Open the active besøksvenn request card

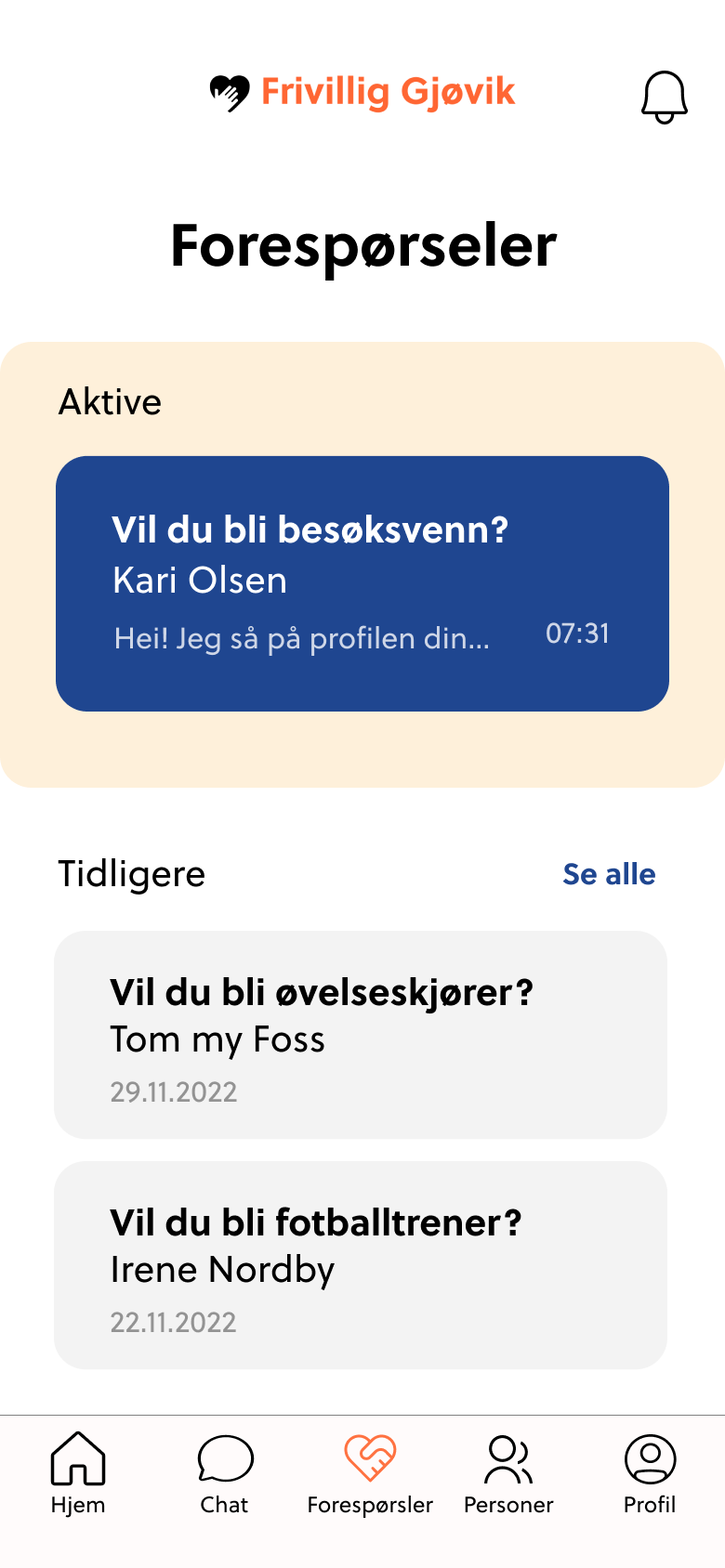pyautogui.click(x=362, y=583)
